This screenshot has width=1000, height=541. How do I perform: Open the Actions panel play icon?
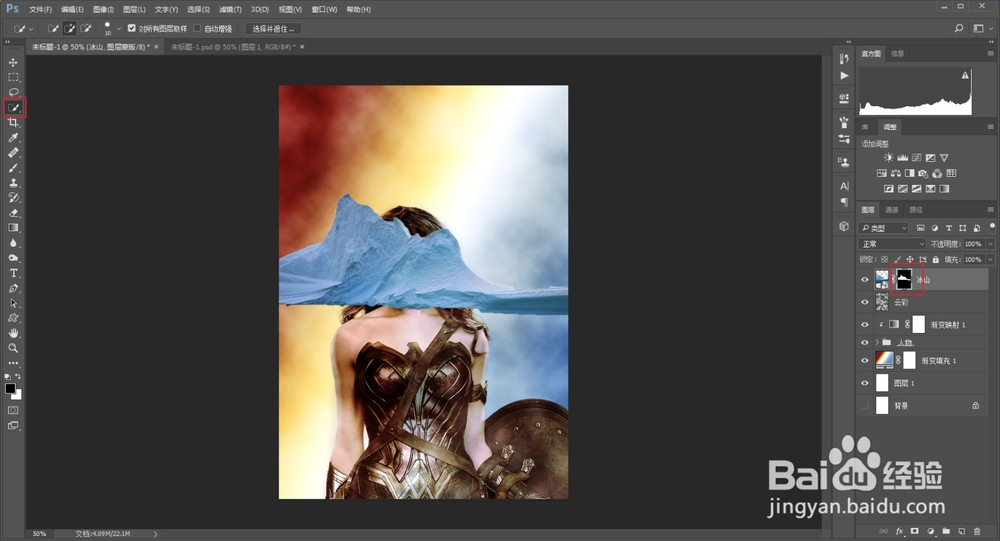tap(844, 75)
